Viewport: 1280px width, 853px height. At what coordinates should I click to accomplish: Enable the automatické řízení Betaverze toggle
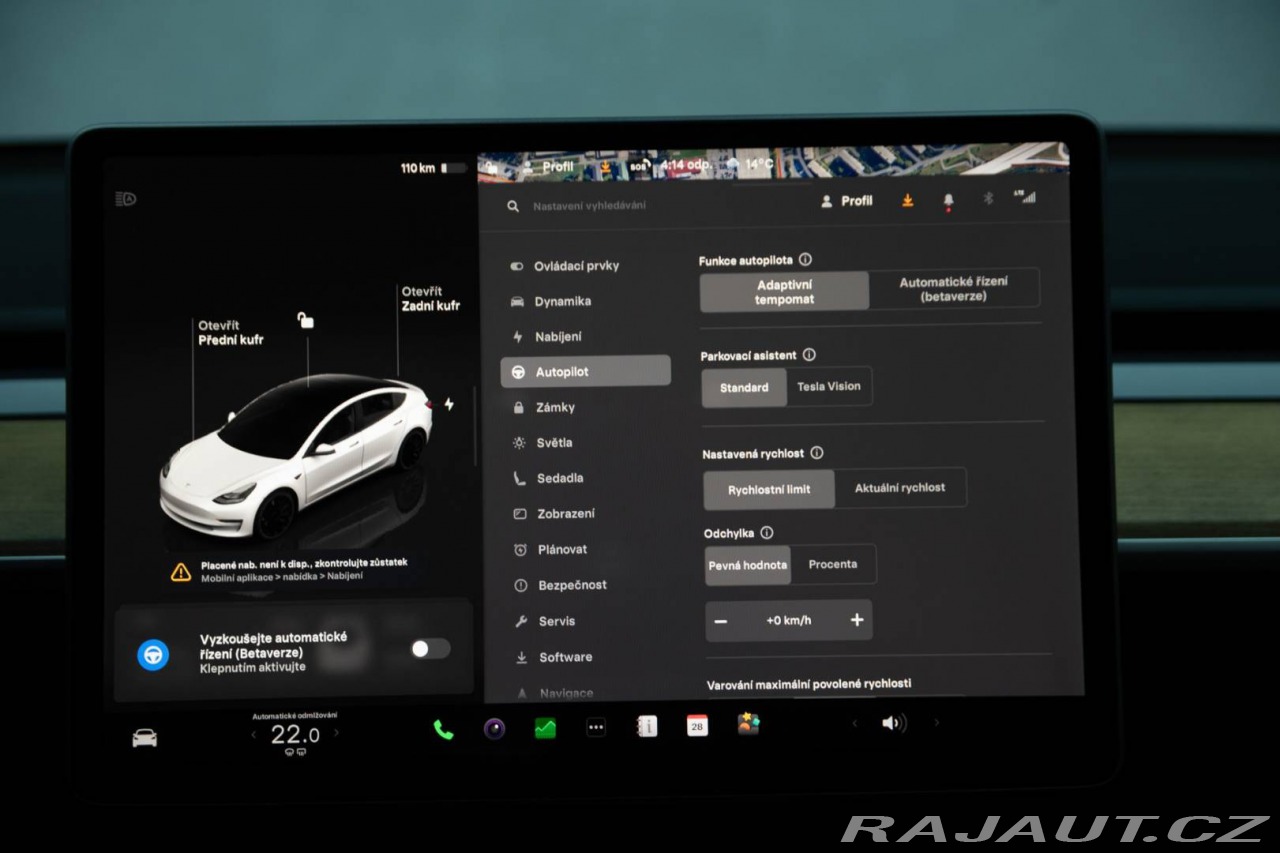[430, 649]
